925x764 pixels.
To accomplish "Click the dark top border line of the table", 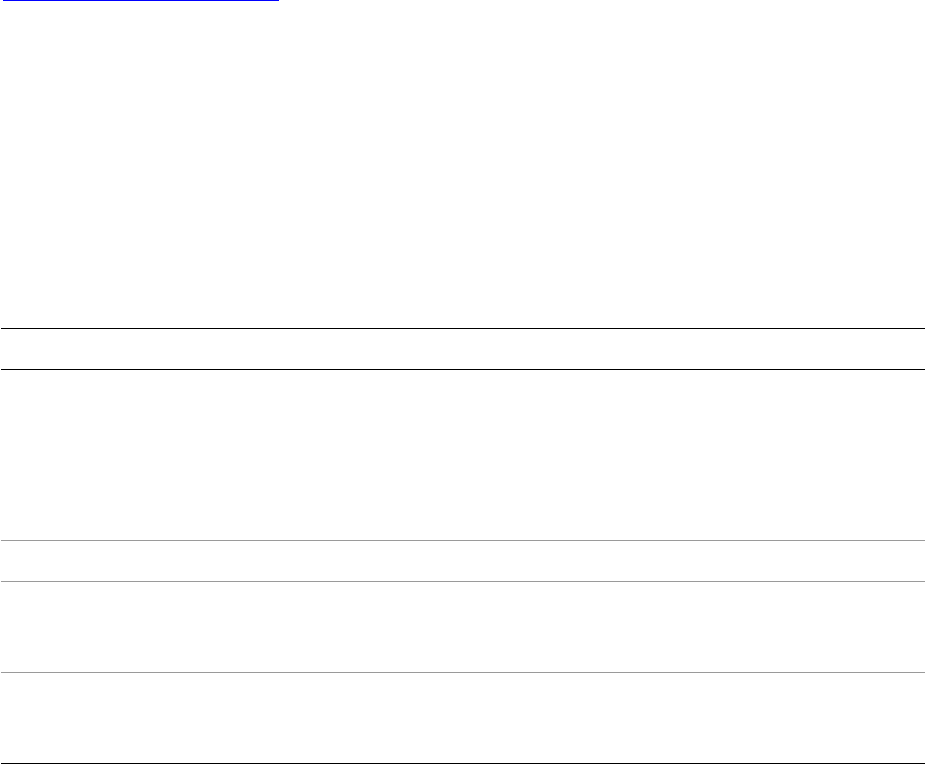I will pos(462,329).
